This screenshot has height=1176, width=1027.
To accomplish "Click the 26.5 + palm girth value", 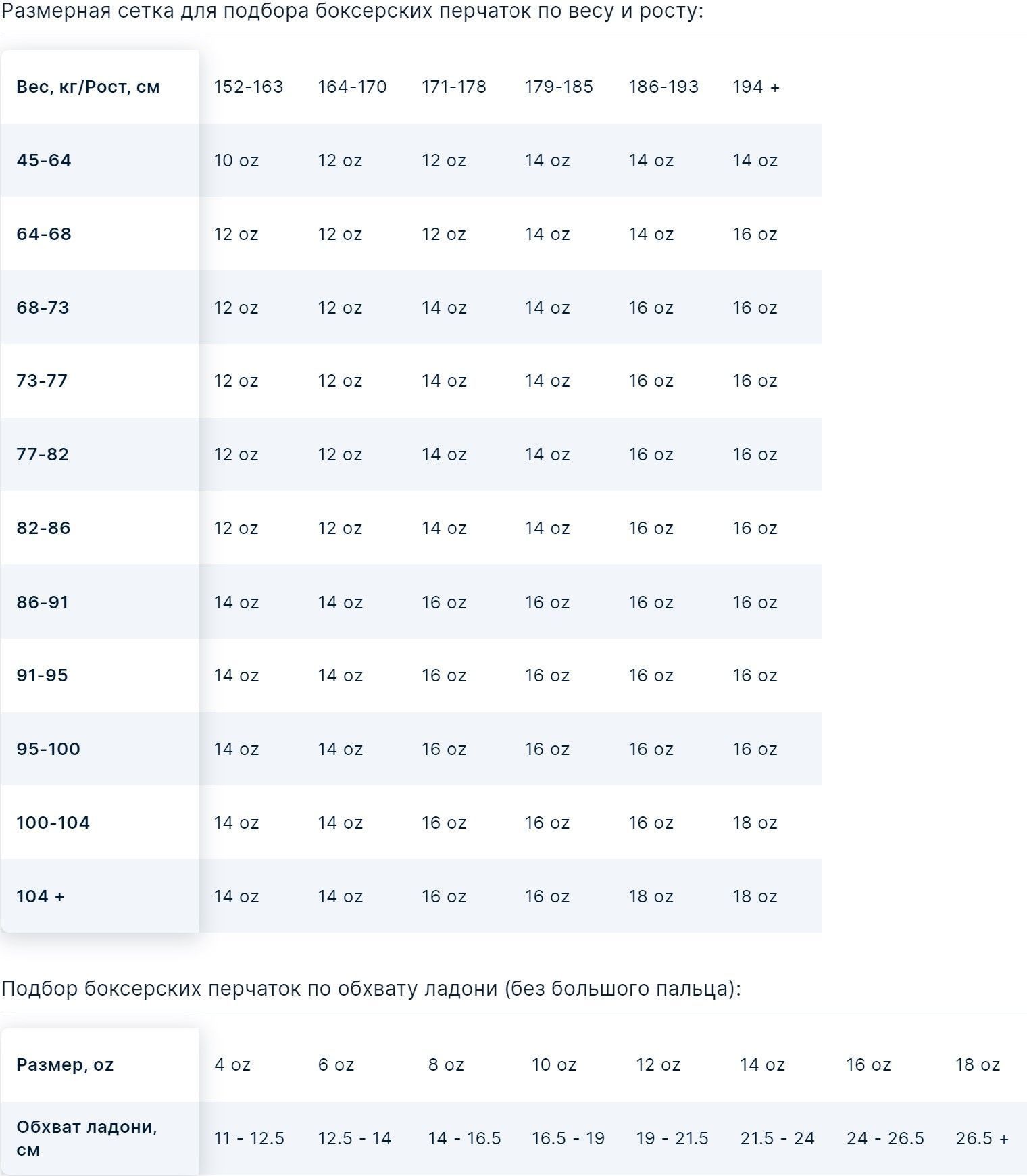I will coord(982,1139).
